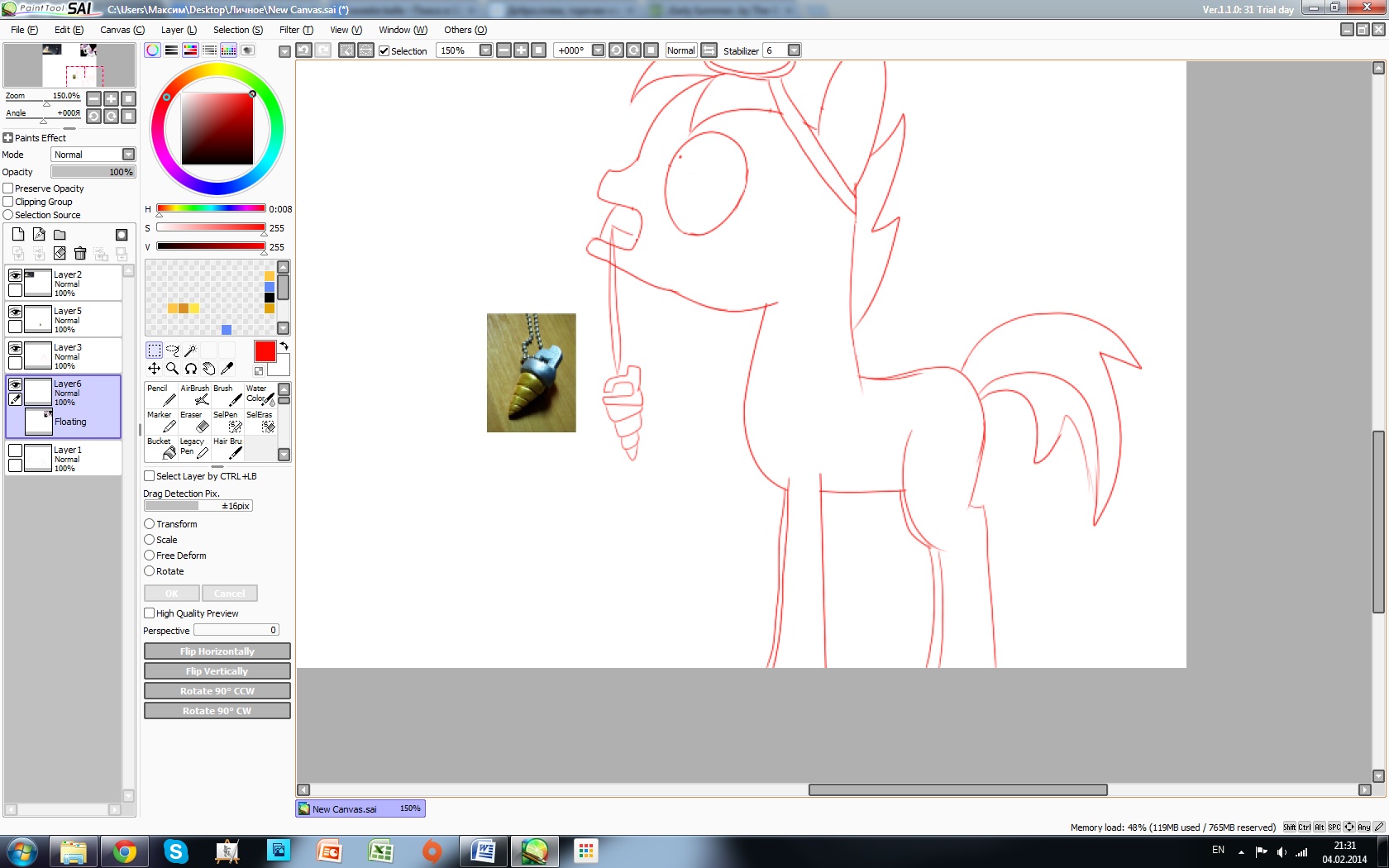Screen dimensions: 1389x868
Task: Select the Move tool
Action: tap(155, 369)
